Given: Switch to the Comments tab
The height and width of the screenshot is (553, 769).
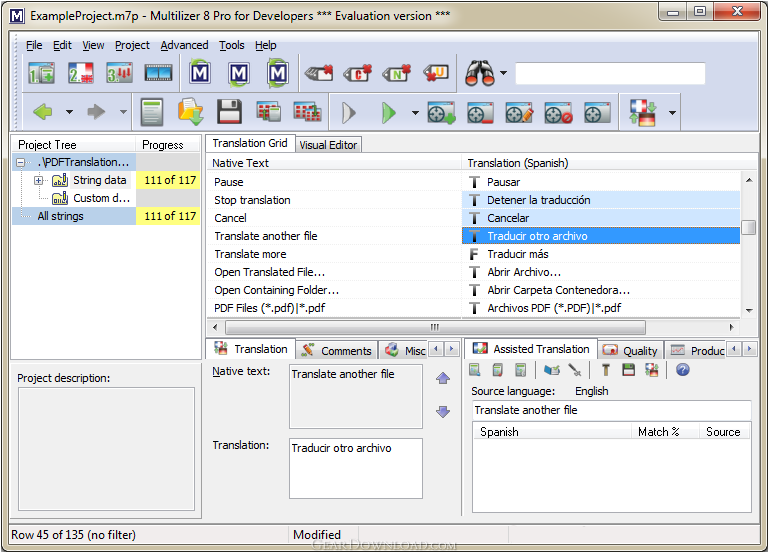Looking at the screenshot, I should [336, 351].
